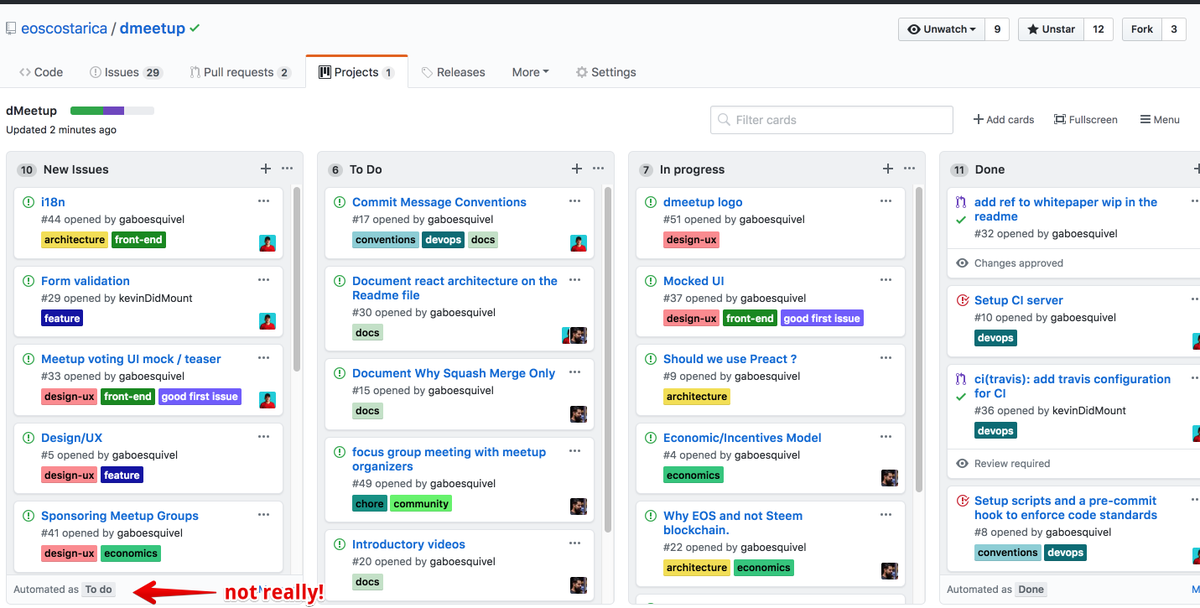Open the Unwatch dropdown
1200x608 pixels.
[x=941, y=29]
